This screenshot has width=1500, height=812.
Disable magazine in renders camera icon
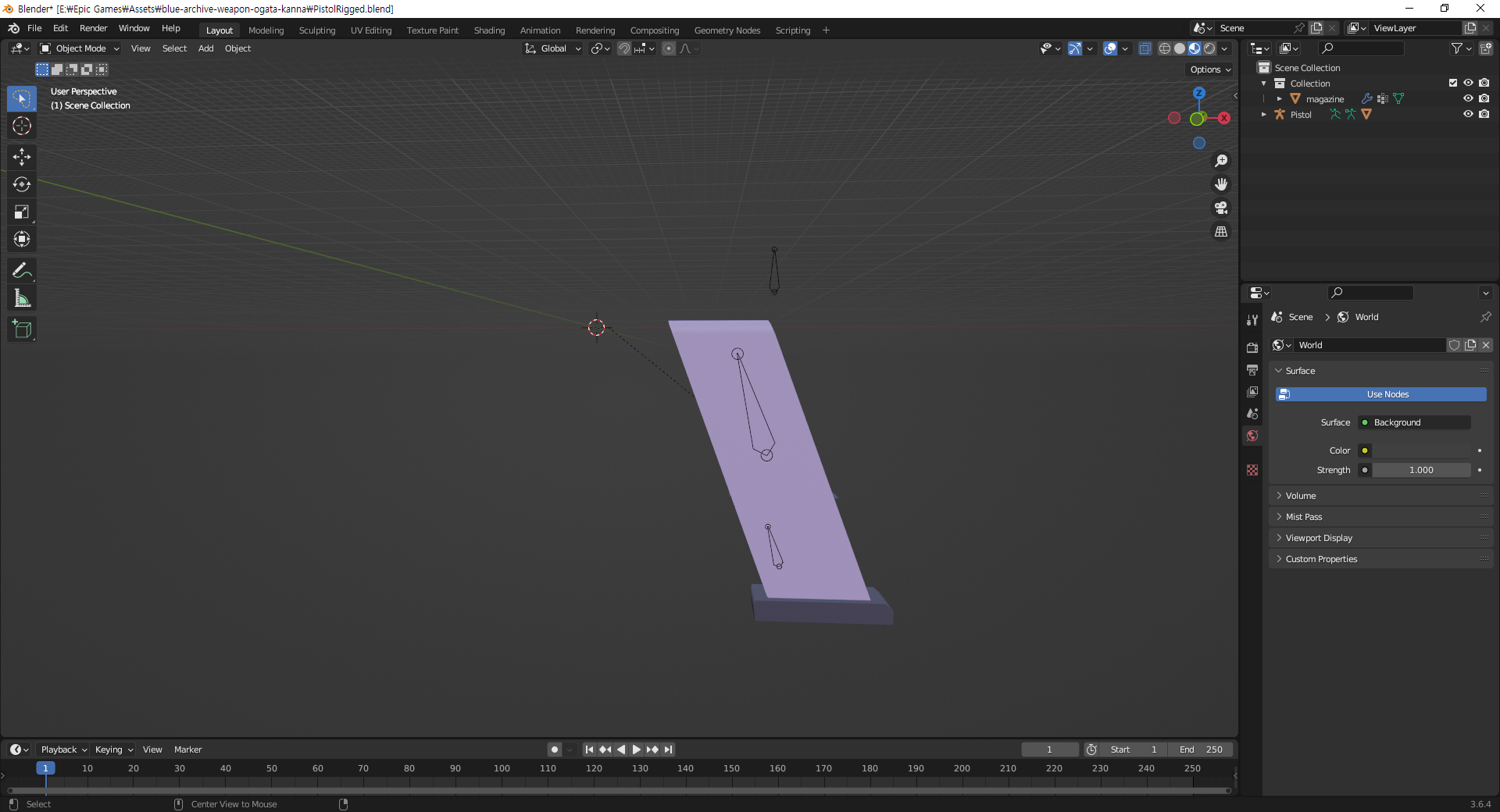tap(1484, 98)
